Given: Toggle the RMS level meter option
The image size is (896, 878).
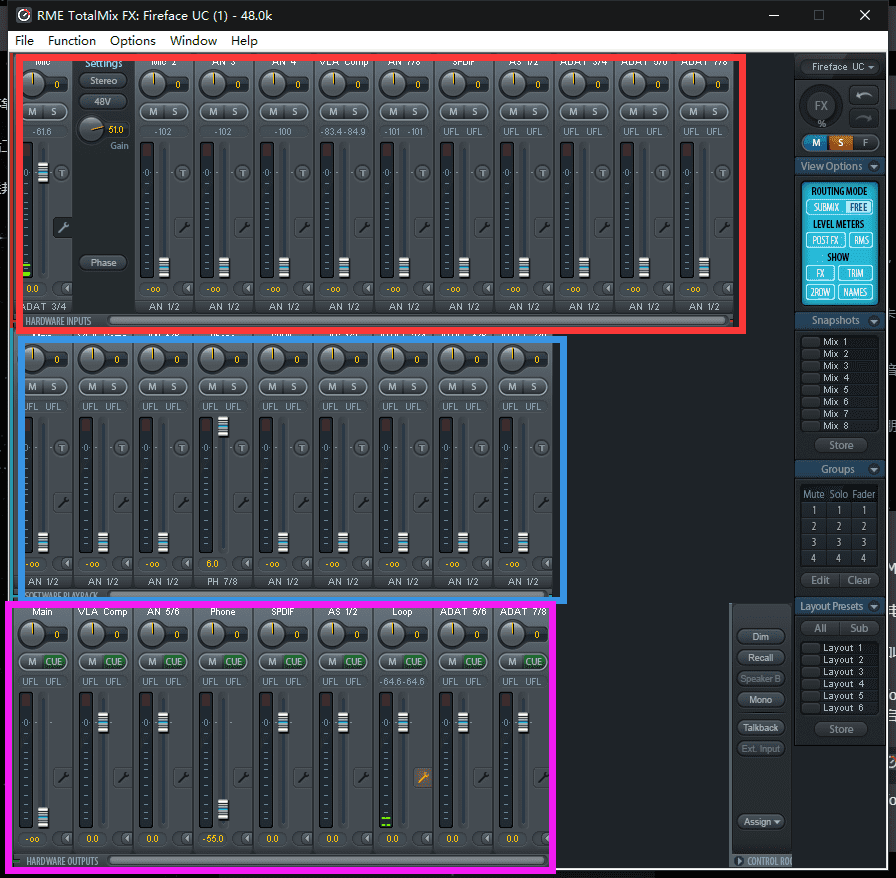Looking at the screenshot, I should coord(861,240).
